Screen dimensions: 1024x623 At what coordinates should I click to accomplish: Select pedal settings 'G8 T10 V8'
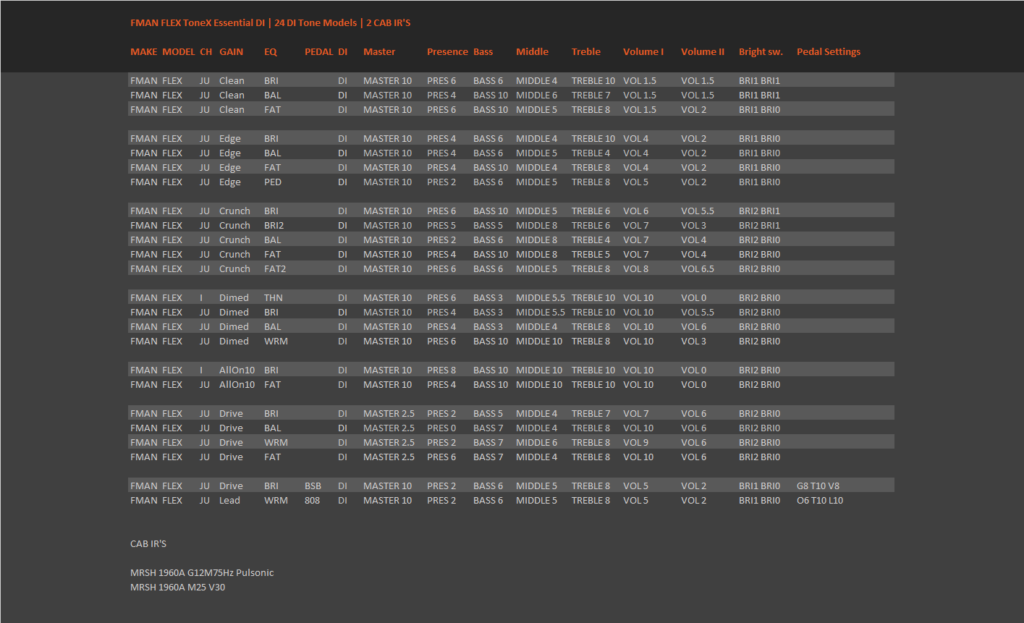[818, 486]
